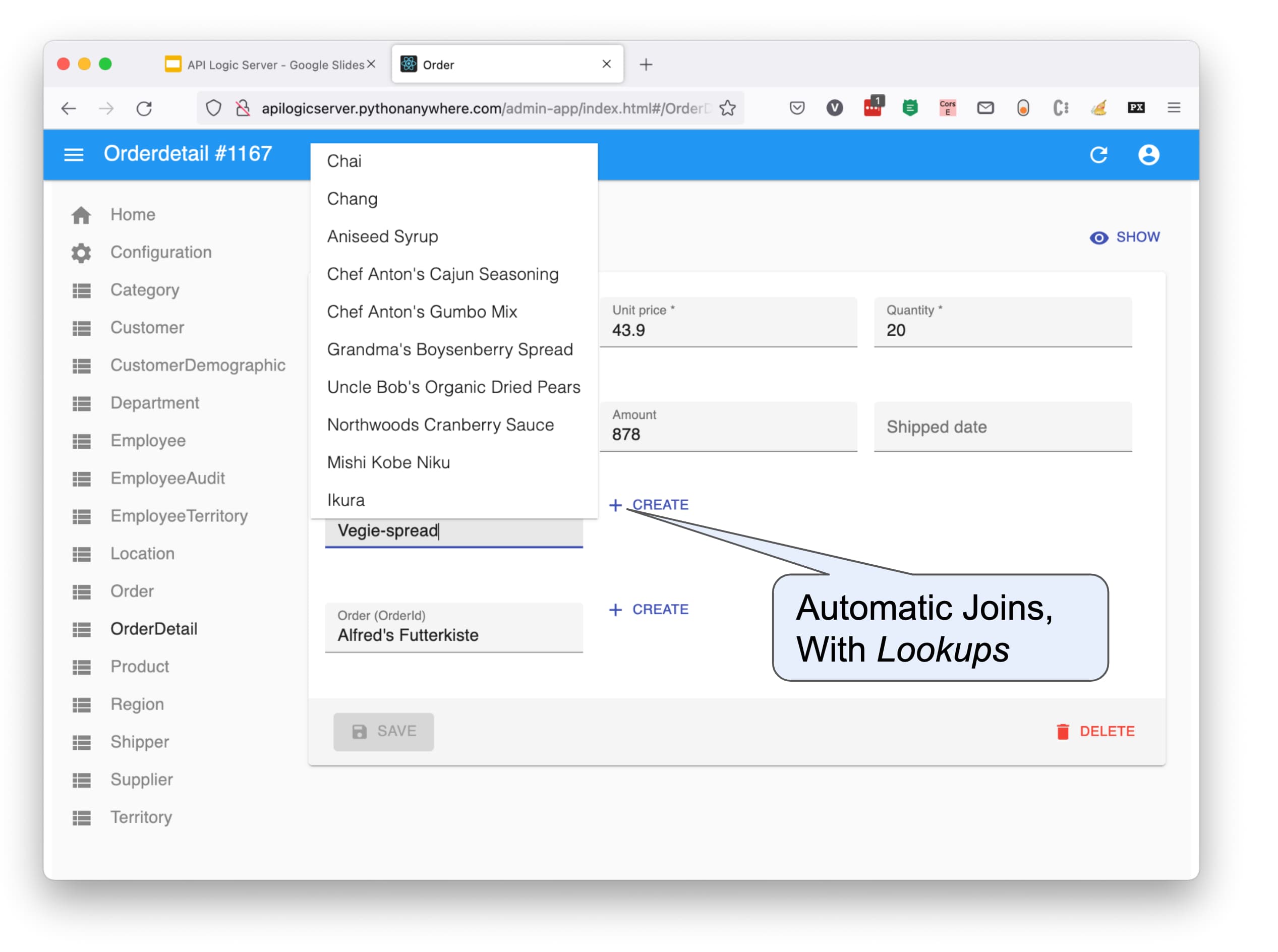The width and height of the screenshot is (1278, 952).
Task: Open the Product menu item in the sidebar
Action: tap(140, 667)
